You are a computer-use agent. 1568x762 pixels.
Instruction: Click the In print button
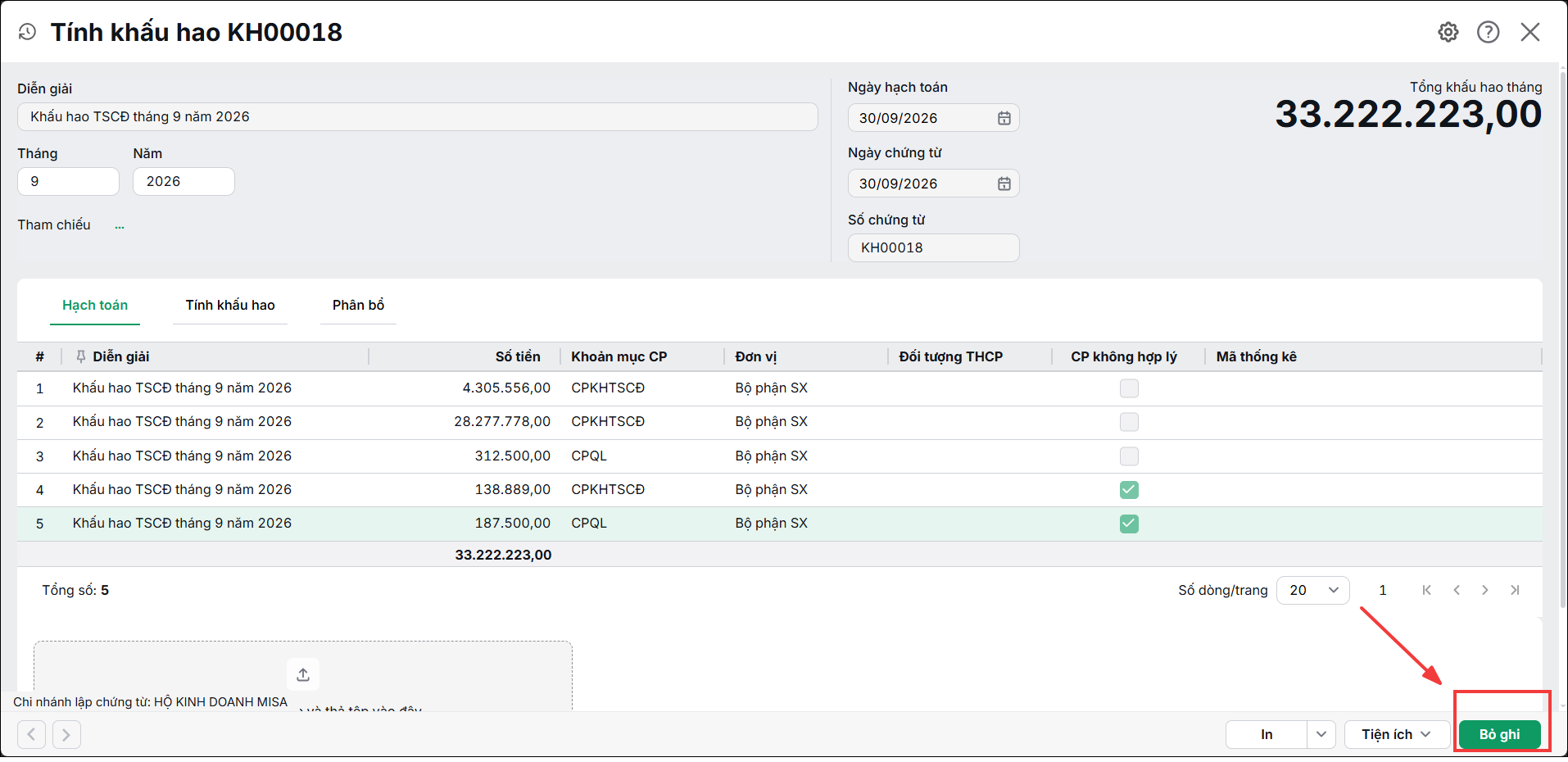(1267, 734)
